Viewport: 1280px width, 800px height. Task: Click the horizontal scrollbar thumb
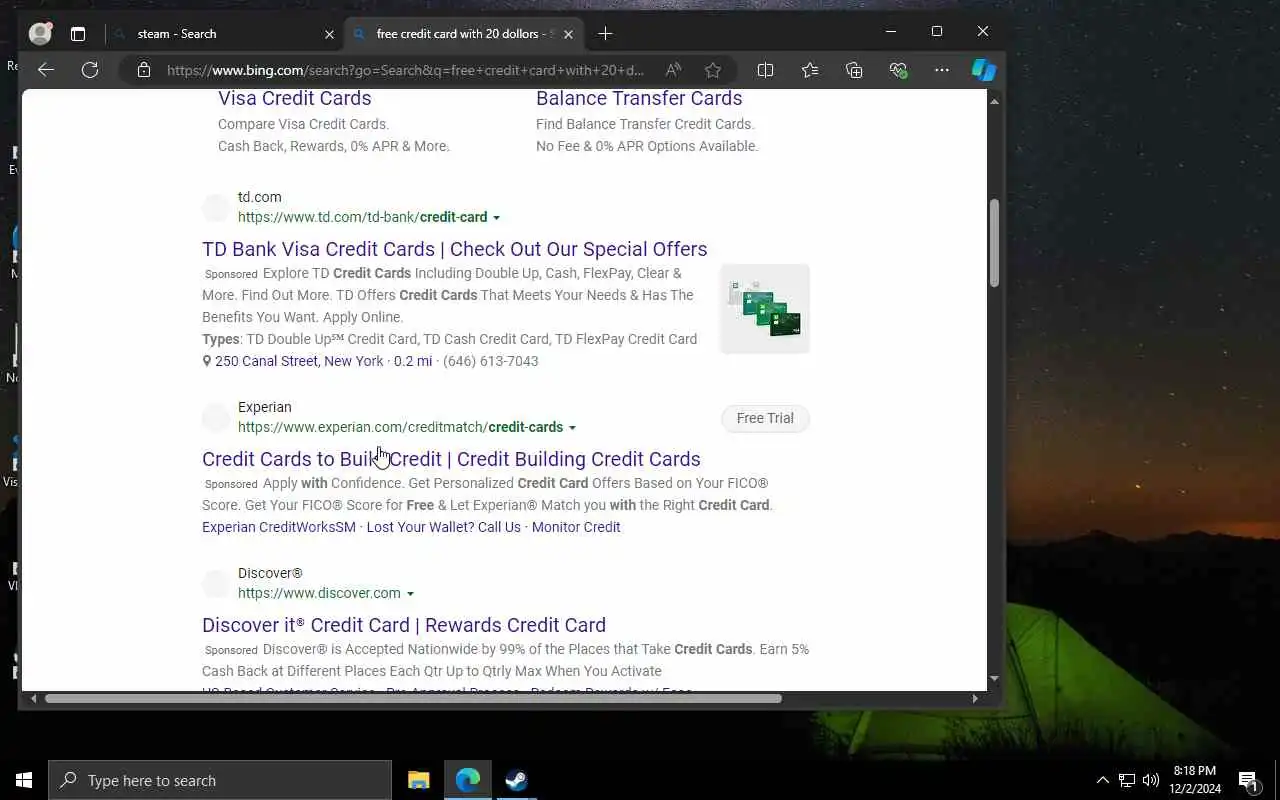point(413,698)
